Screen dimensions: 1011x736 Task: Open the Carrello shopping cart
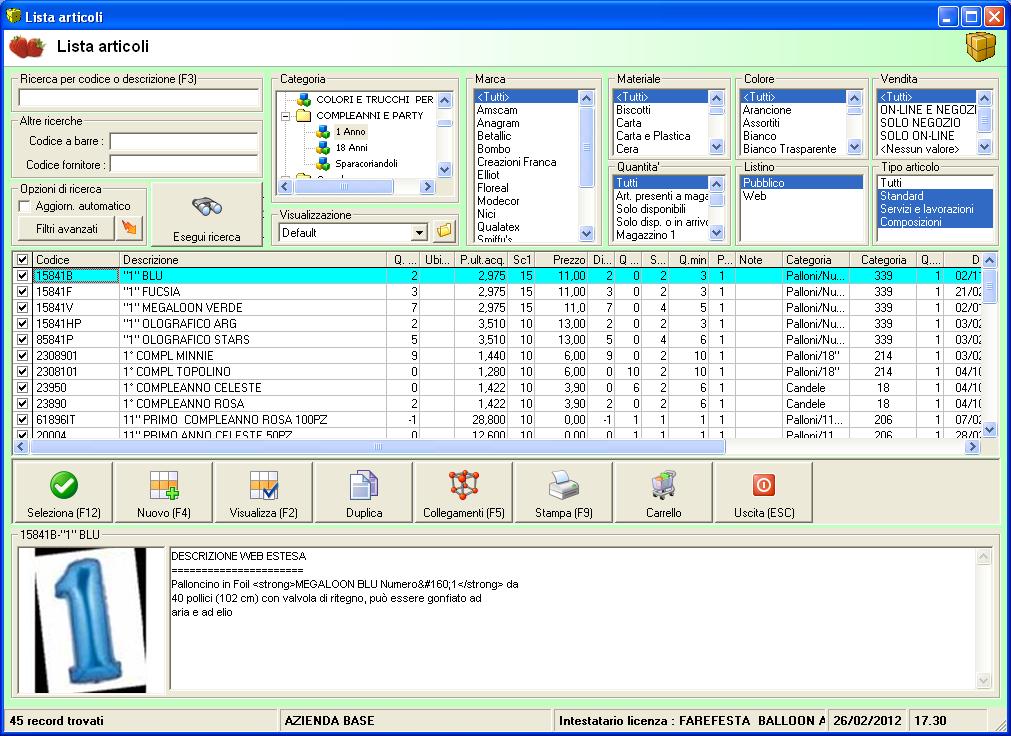(663, 493)
